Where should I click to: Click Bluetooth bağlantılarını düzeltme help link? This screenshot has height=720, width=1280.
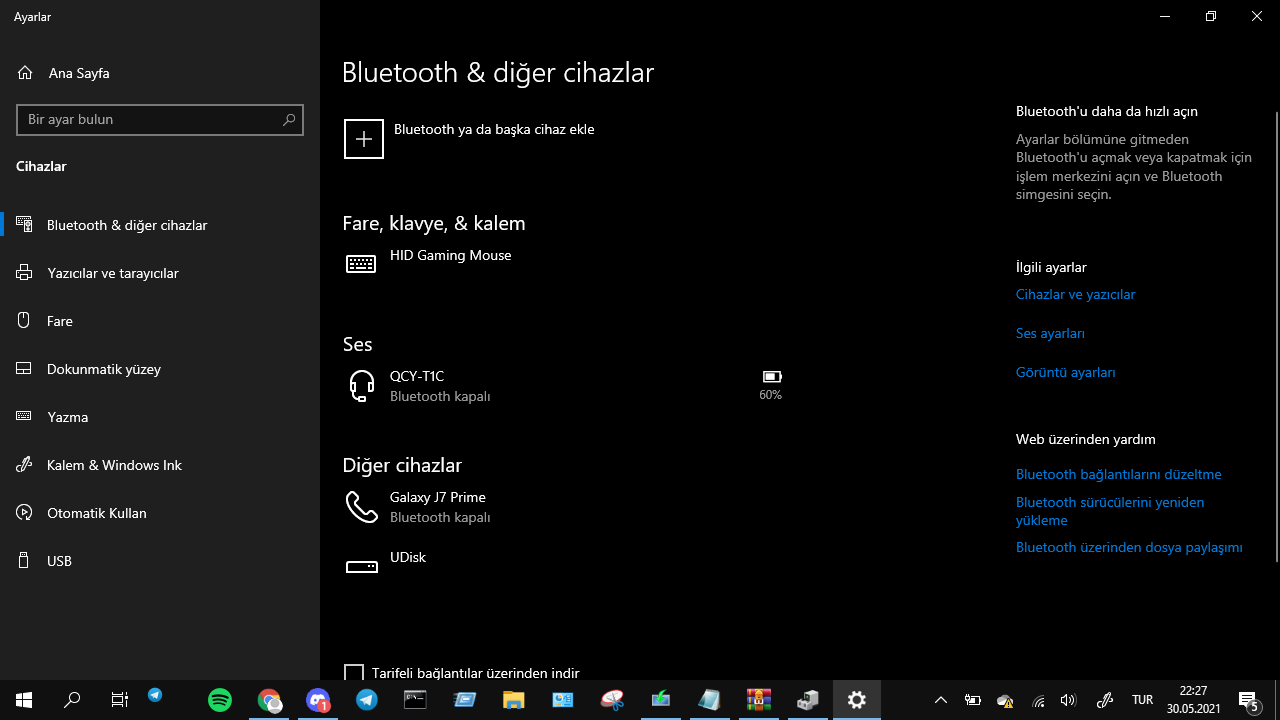point(1118,474)
